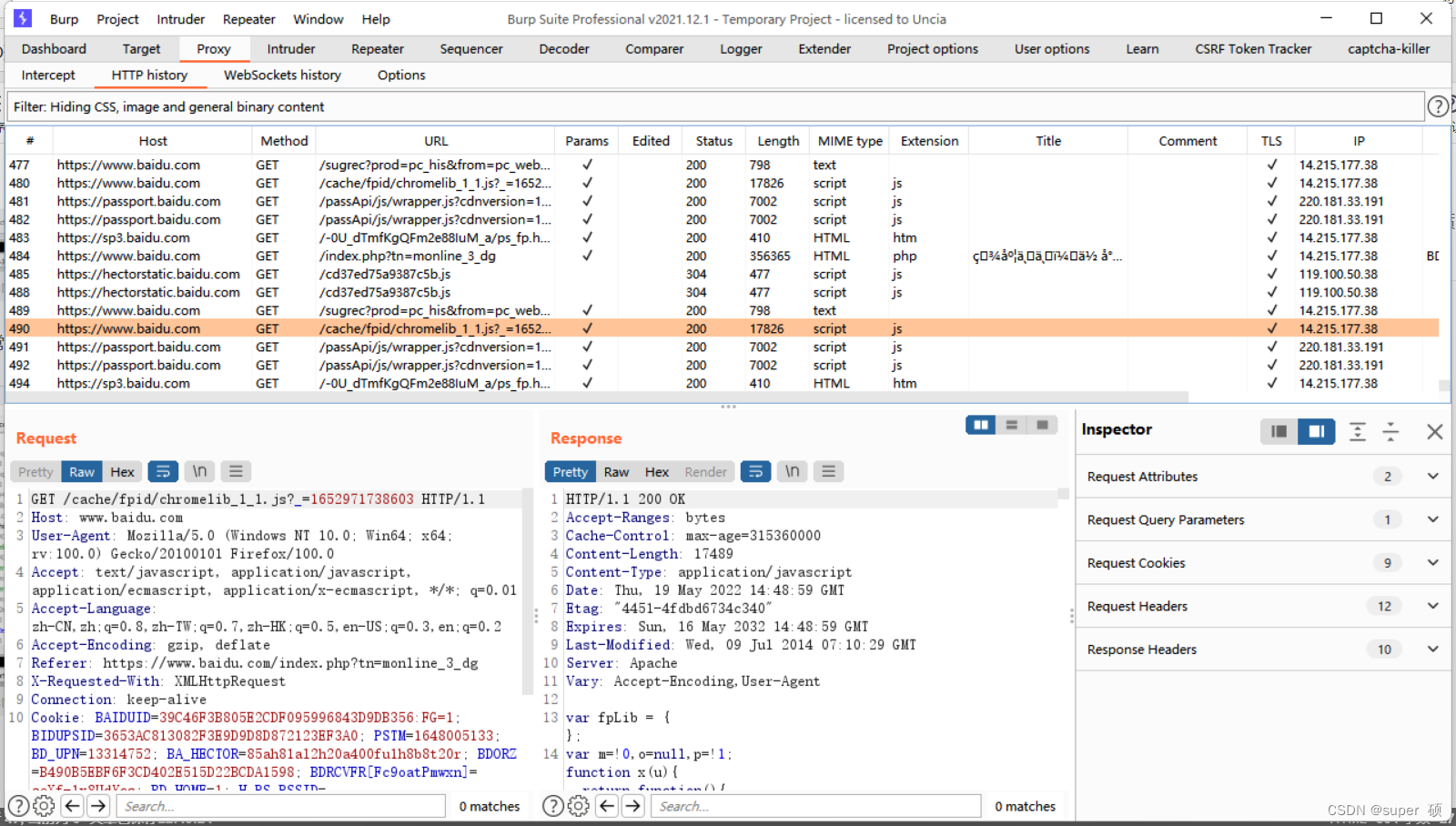Select Render view in Response panel

(x=706, y=471)
